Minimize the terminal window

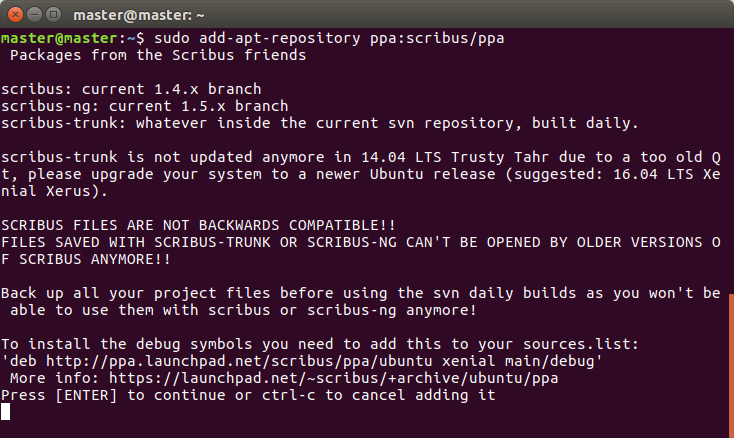coord(34,15)
